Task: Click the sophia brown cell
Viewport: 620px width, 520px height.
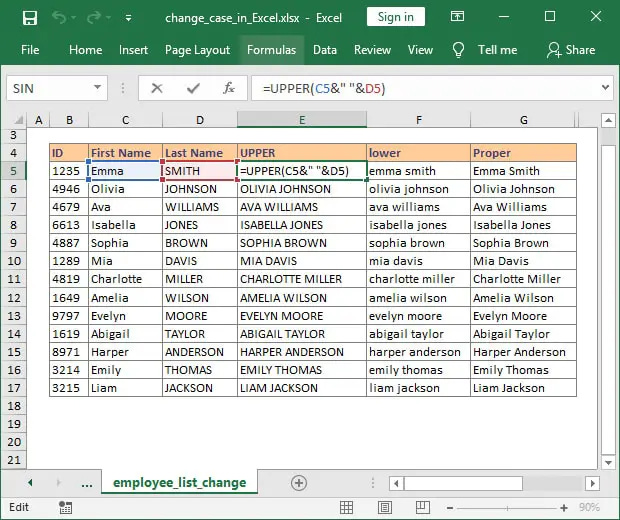Action: tap(418, 243)
